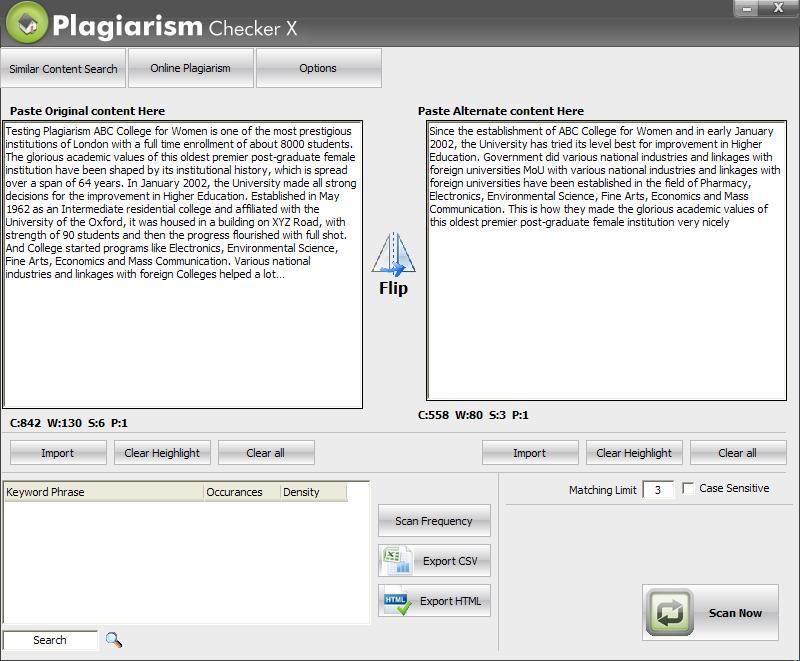Export results using the CSV spreadsheet icon

pyautogui.click(x=397, y=561)
